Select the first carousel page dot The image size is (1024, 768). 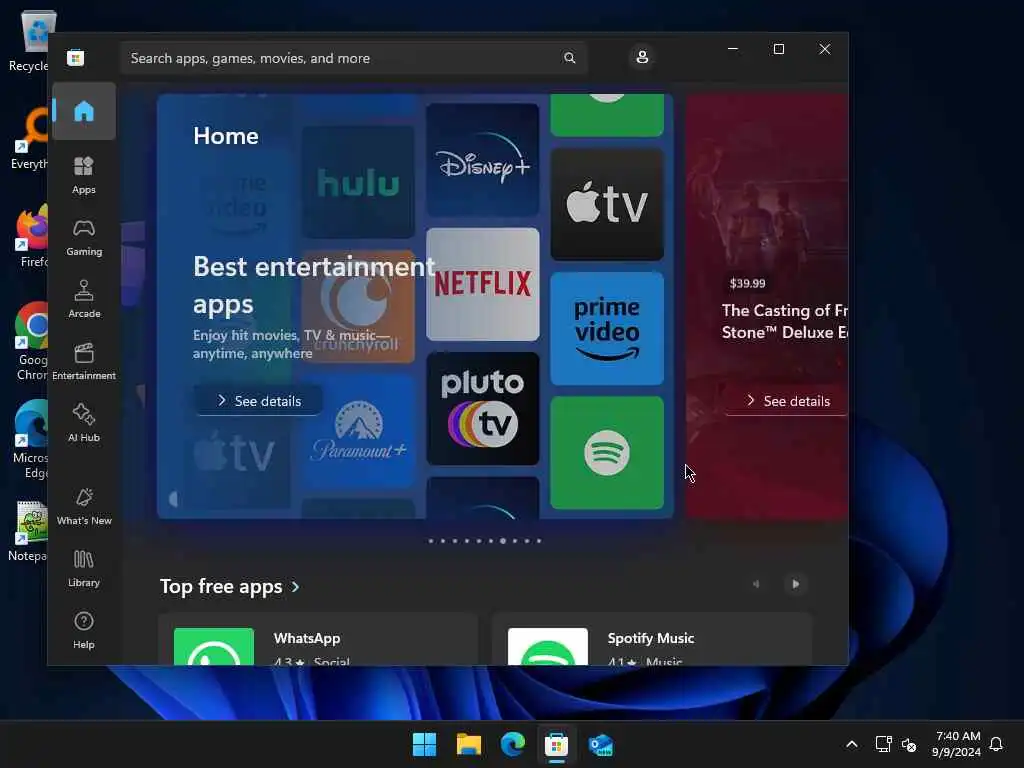click(430, 541)
